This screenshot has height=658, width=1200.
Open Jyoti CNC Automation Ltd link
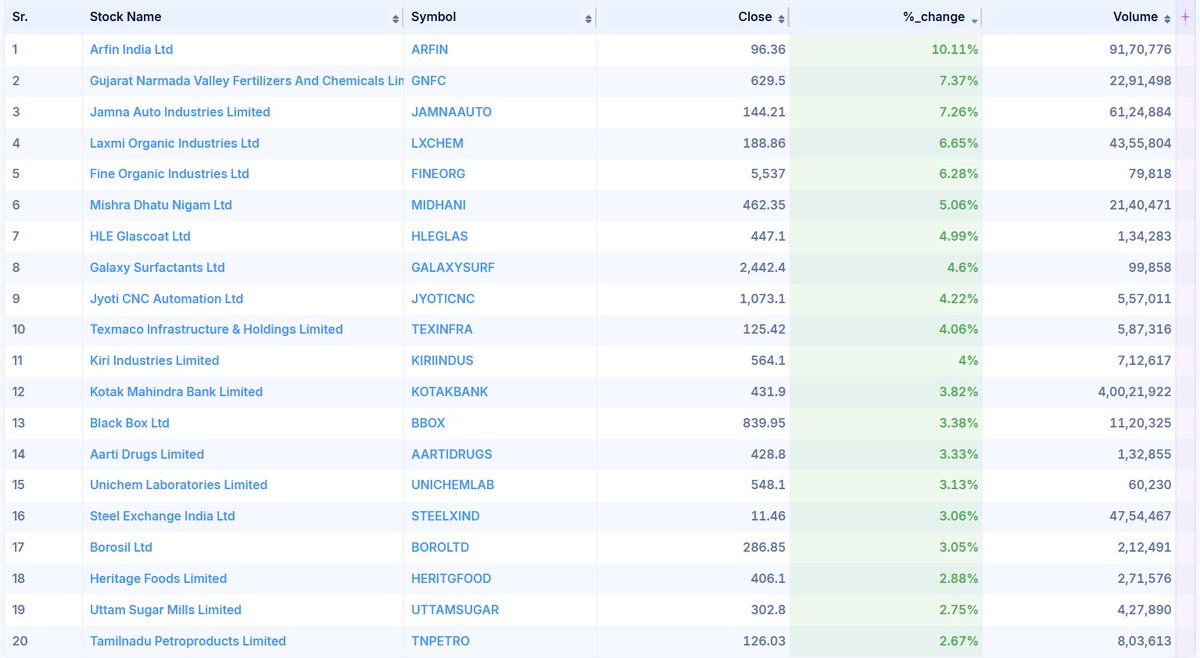click(x=166, y=299)
